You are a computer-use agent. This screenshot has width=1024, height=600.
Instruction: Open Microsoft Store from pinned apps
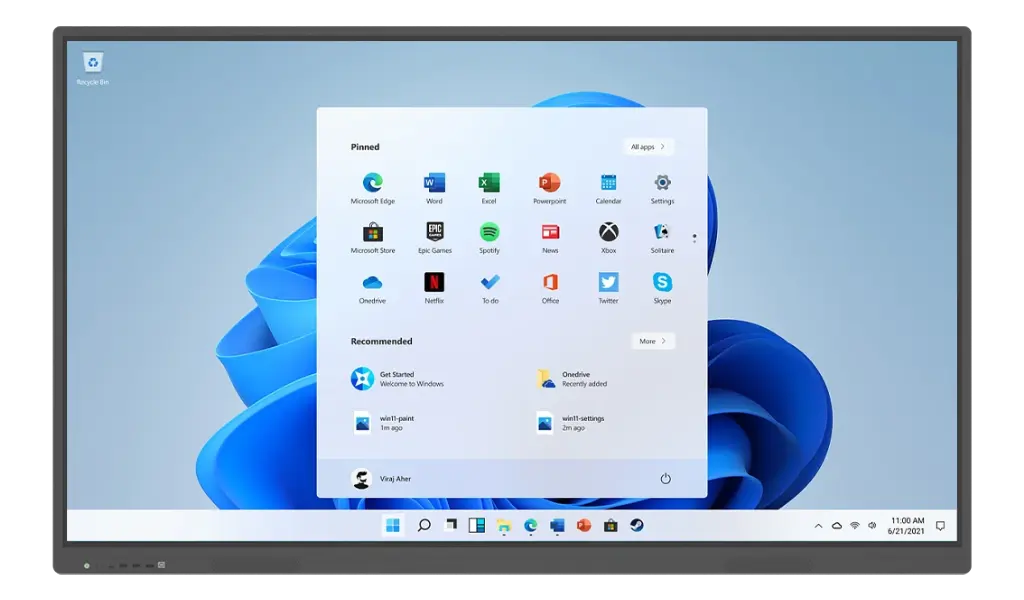tap(373, 238)
